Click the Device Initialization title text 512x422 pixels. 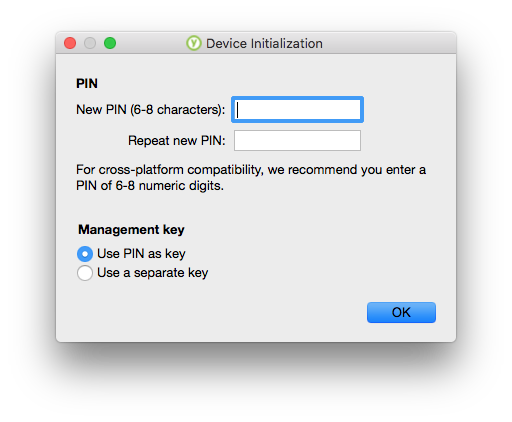coord(264,44)
